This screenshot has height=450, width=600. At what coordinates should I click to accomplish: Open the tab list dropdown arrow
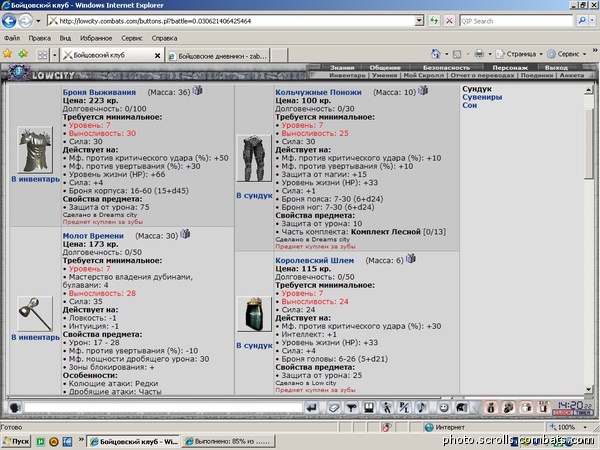coord(55,55)
